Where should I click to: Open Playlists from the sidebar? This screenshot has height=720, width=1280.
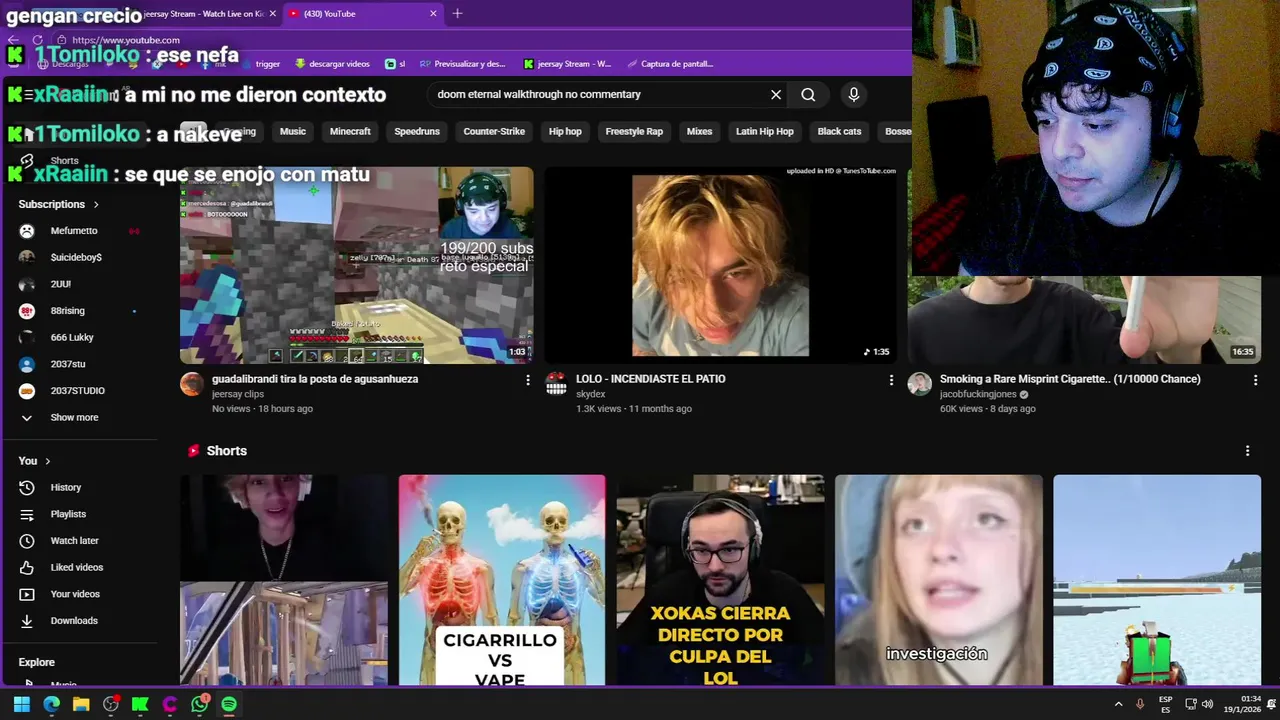(68, 514)
